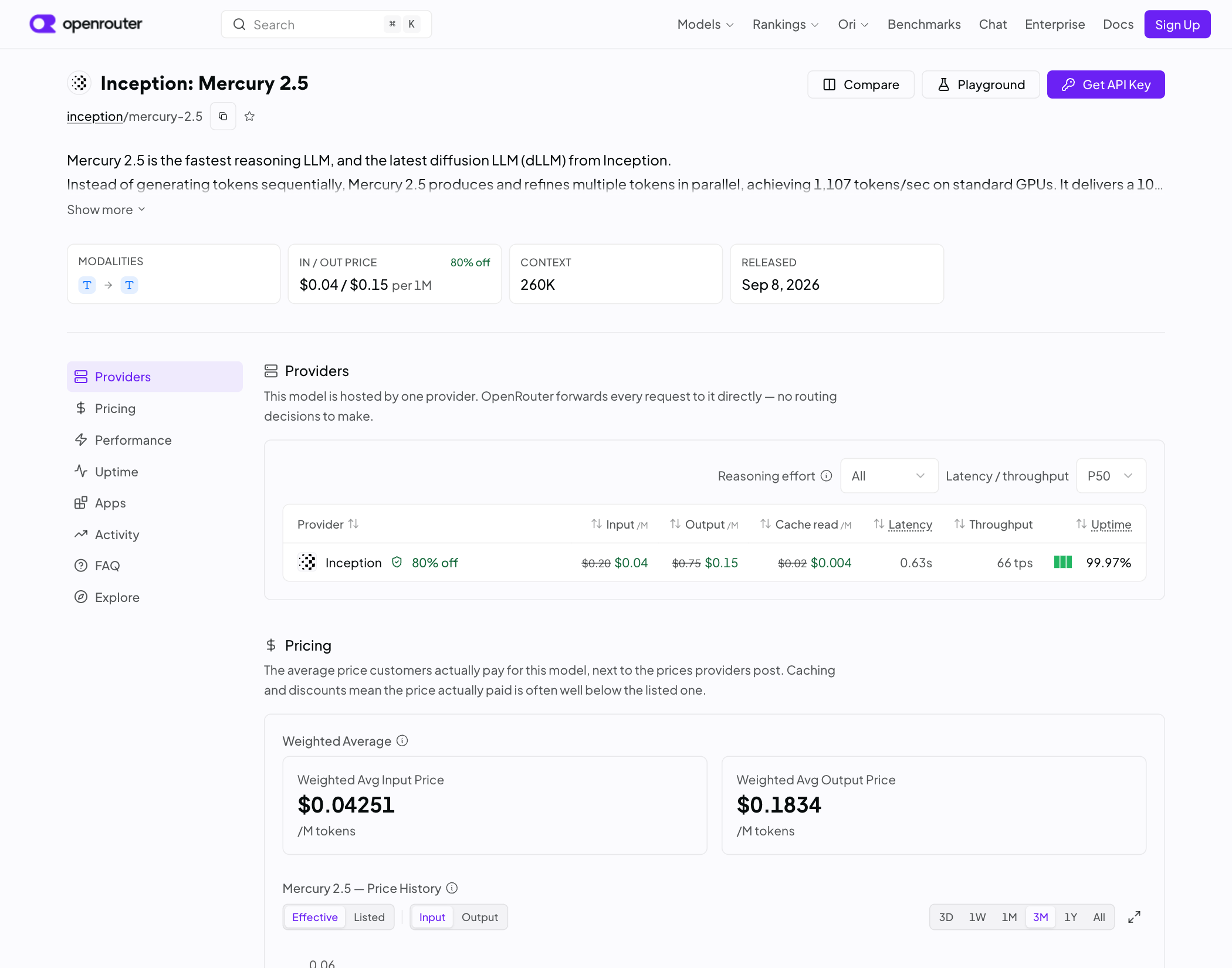Image resolution: width=1232 pixels, height=968 pixels.
Task: Open the P50 latency/throughput dropdown
Action: (1111, 476)
